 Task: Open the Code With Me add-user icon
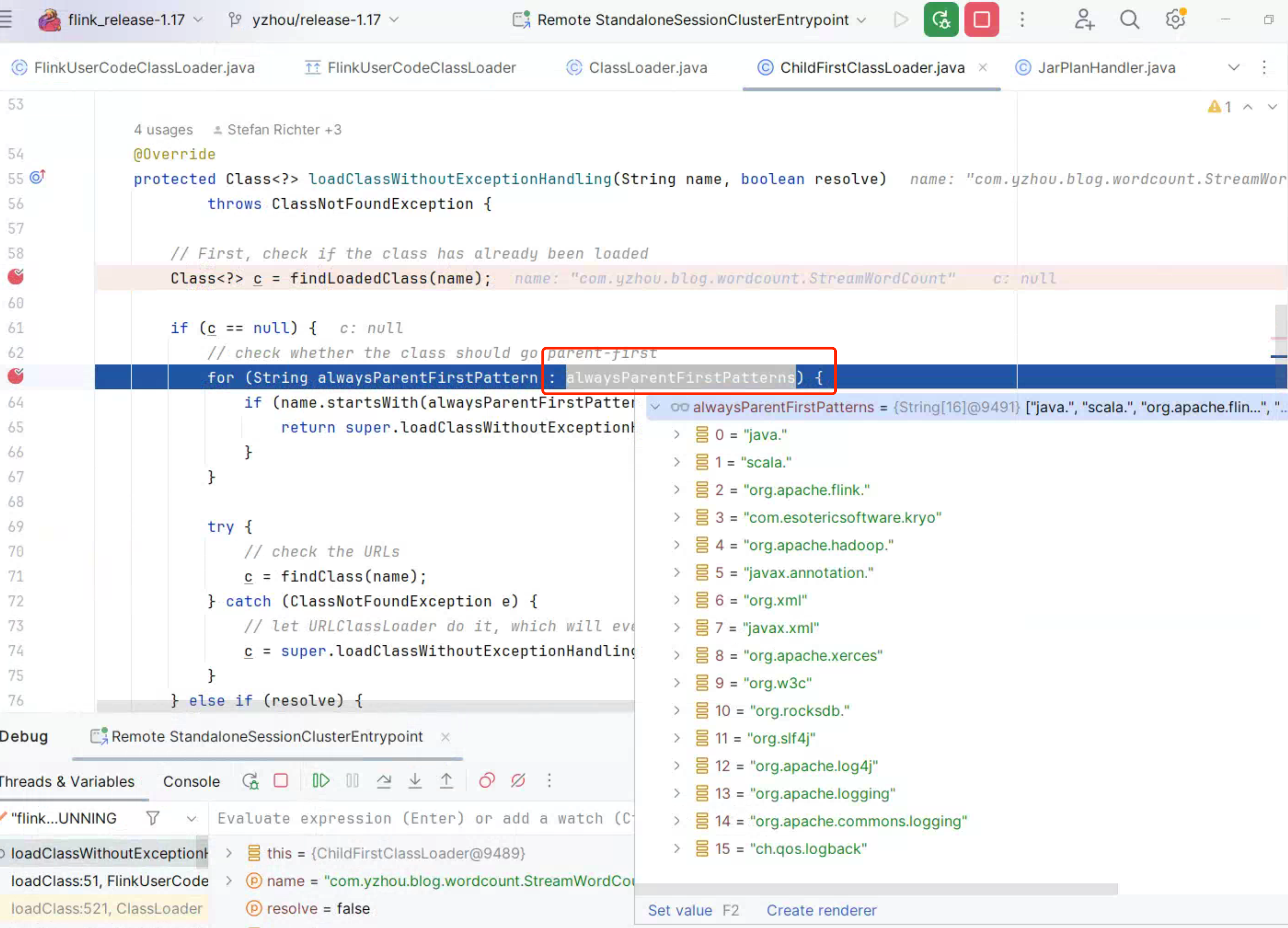coord(1084,19)
